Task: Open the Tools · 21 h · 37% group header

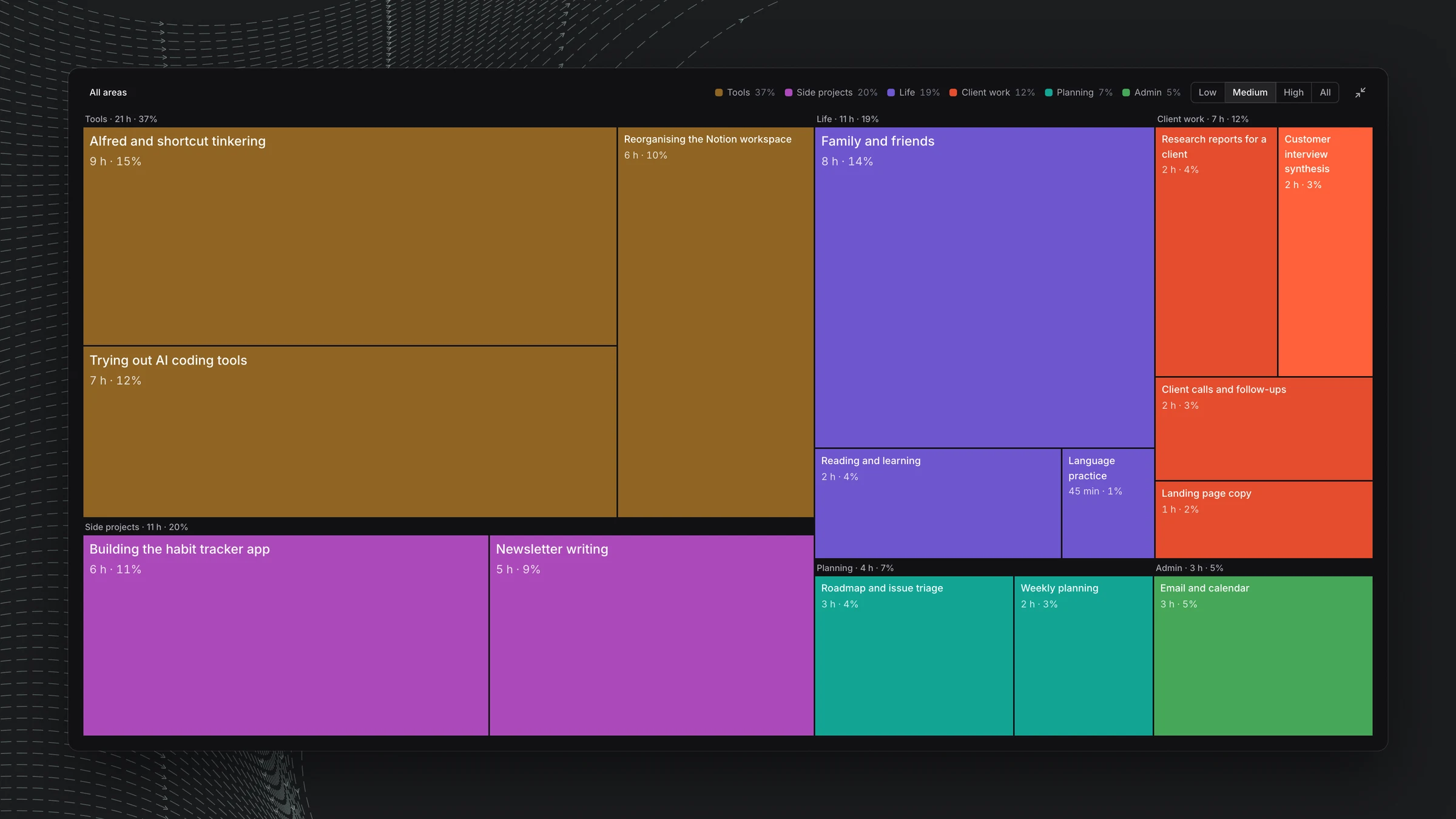Action: (x=121, y=119)
